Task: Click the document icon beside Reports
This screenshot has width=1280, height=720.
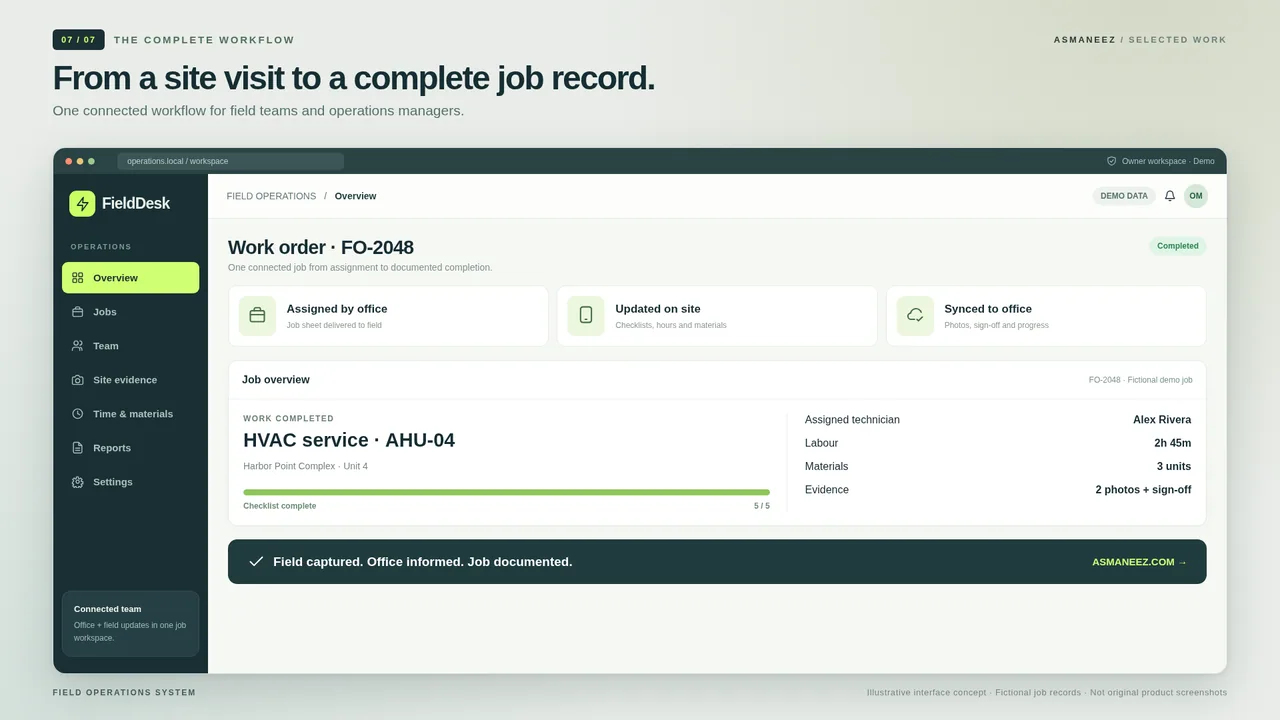Action: click(78, 448)
